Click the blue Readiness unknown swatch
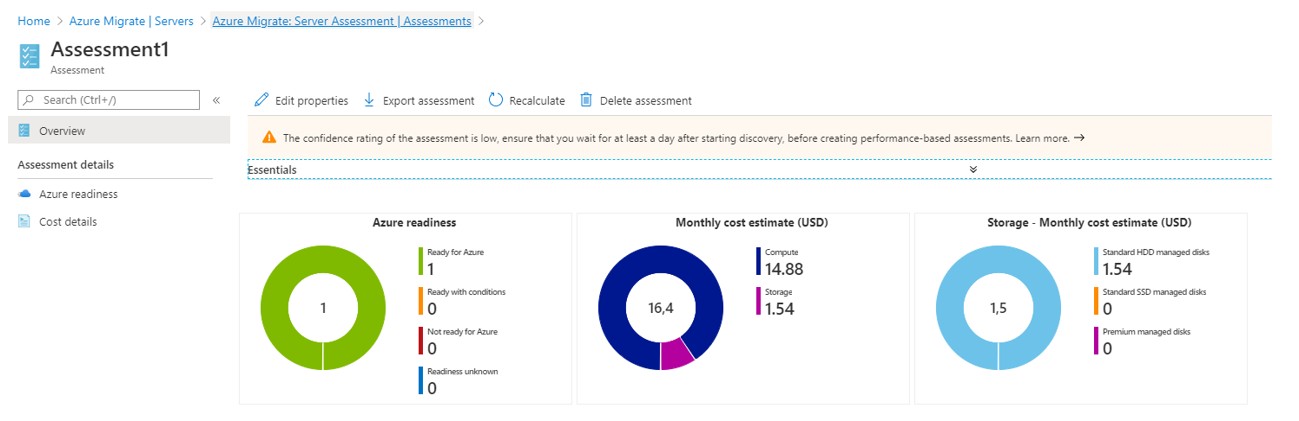1299x421 pixels. [x=421, y=380]
